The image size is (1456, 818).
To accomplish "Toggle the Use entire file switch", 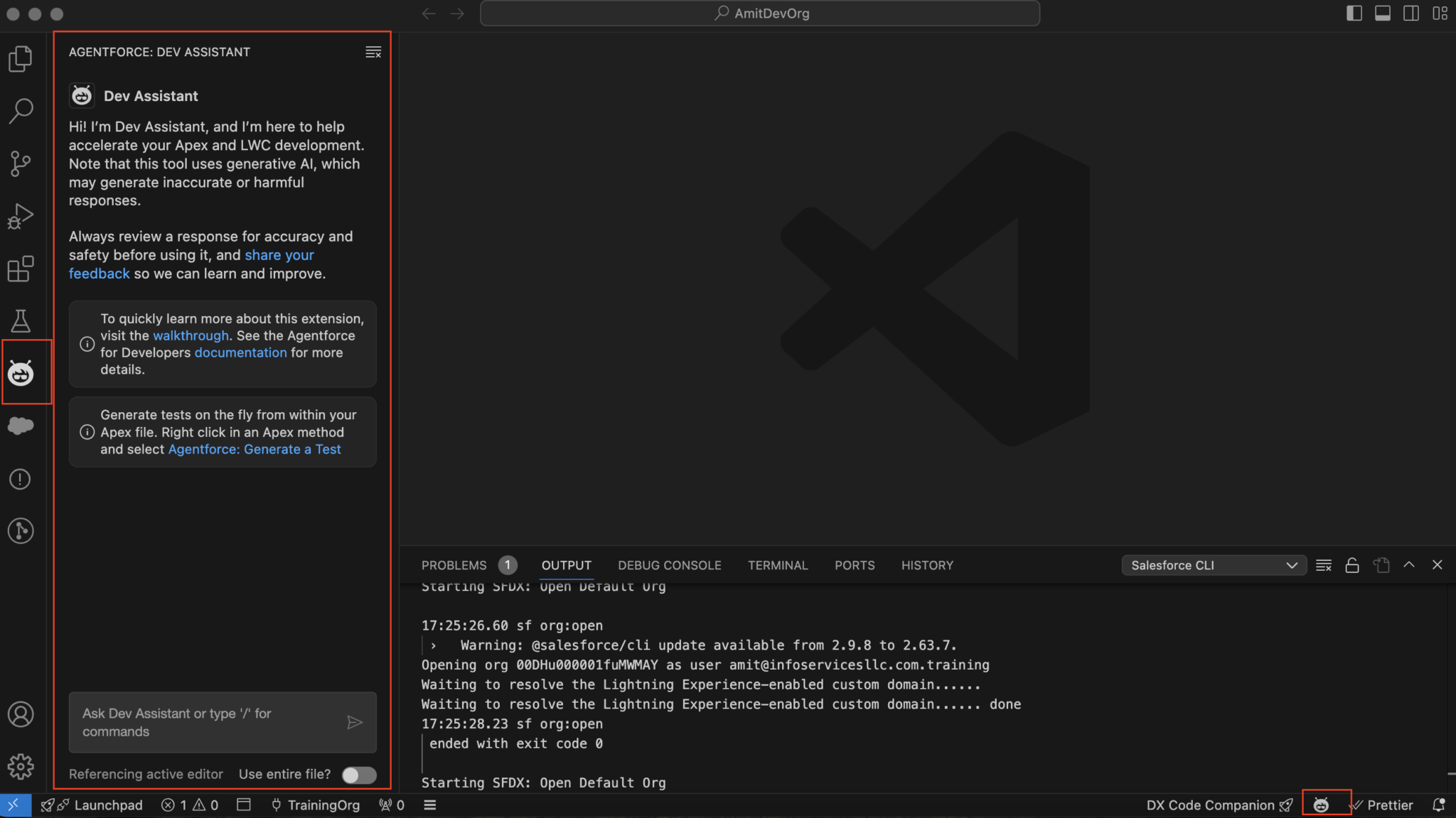I will pos(359,775).
